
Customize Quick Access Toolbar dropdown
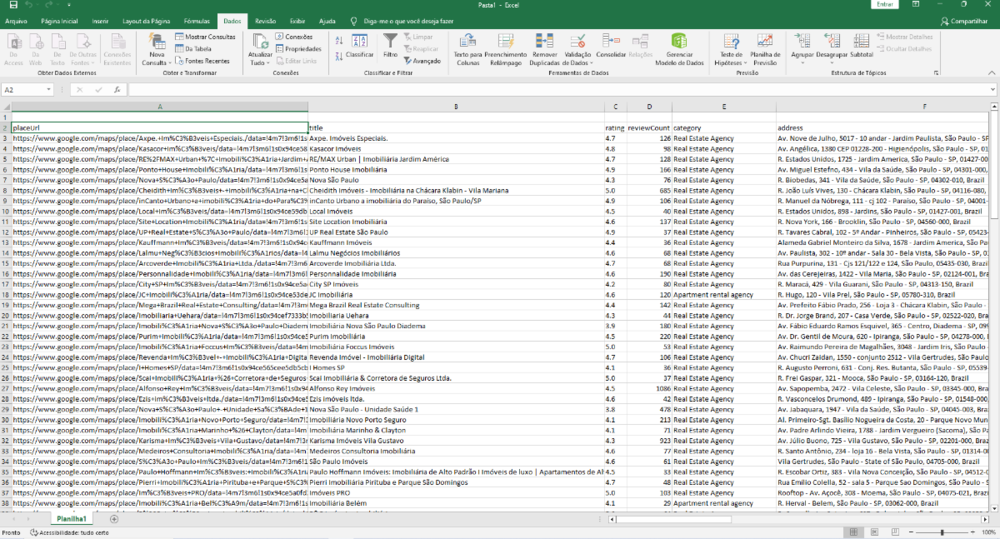click(x=69, y=5)
